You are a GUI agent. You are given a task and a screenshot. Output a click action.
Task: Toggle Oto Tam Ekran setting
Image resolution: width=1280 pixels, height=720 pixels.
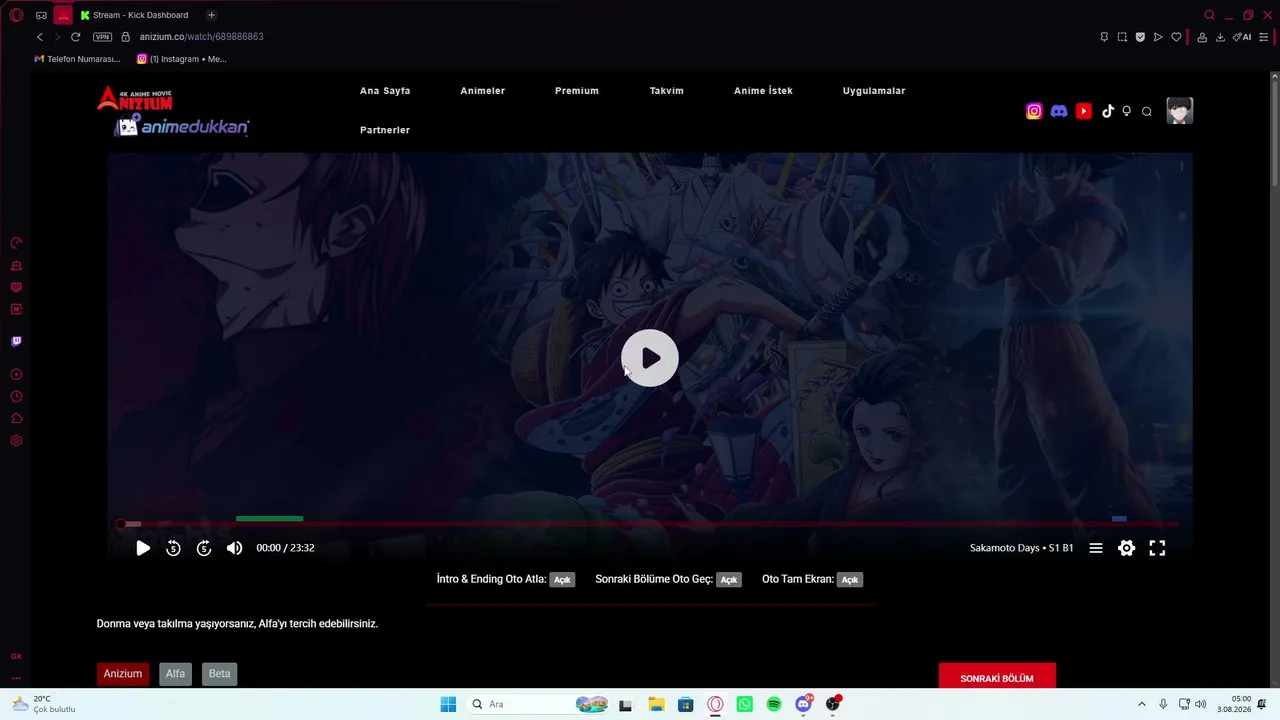coord(850,580)
